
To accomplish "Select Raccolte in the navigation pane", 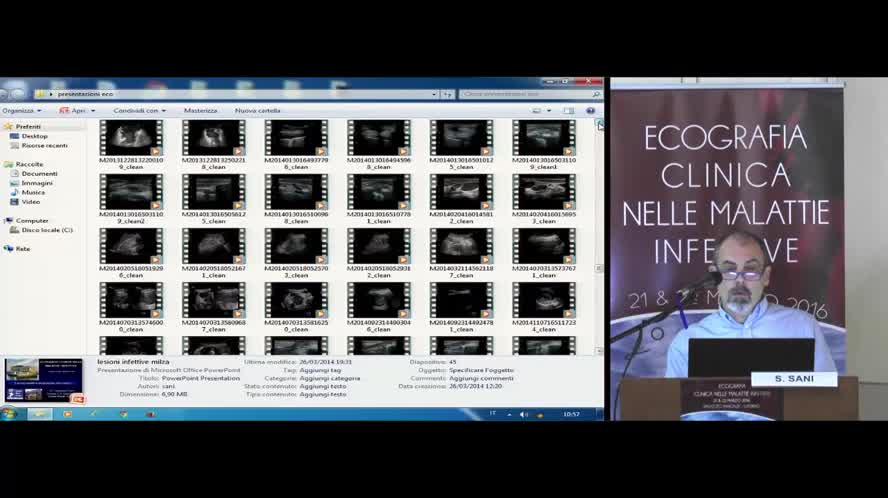I will click(x=29, y=164).
